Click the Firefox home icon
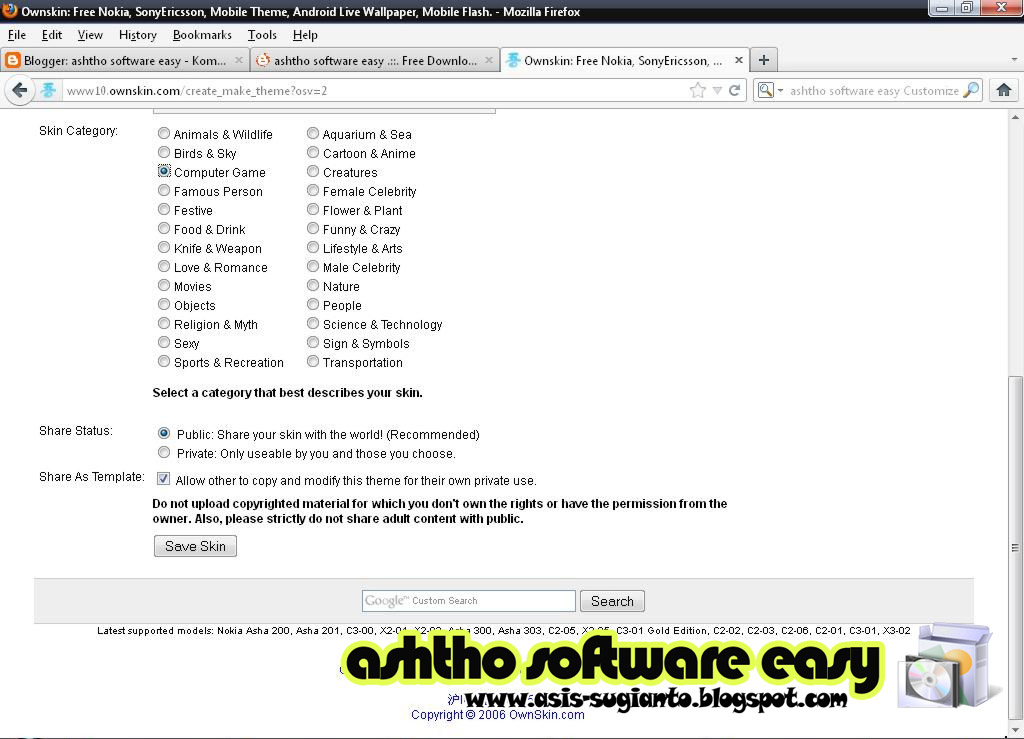The width and height of the screenshot is (1024, 739). click(1004, 90)
